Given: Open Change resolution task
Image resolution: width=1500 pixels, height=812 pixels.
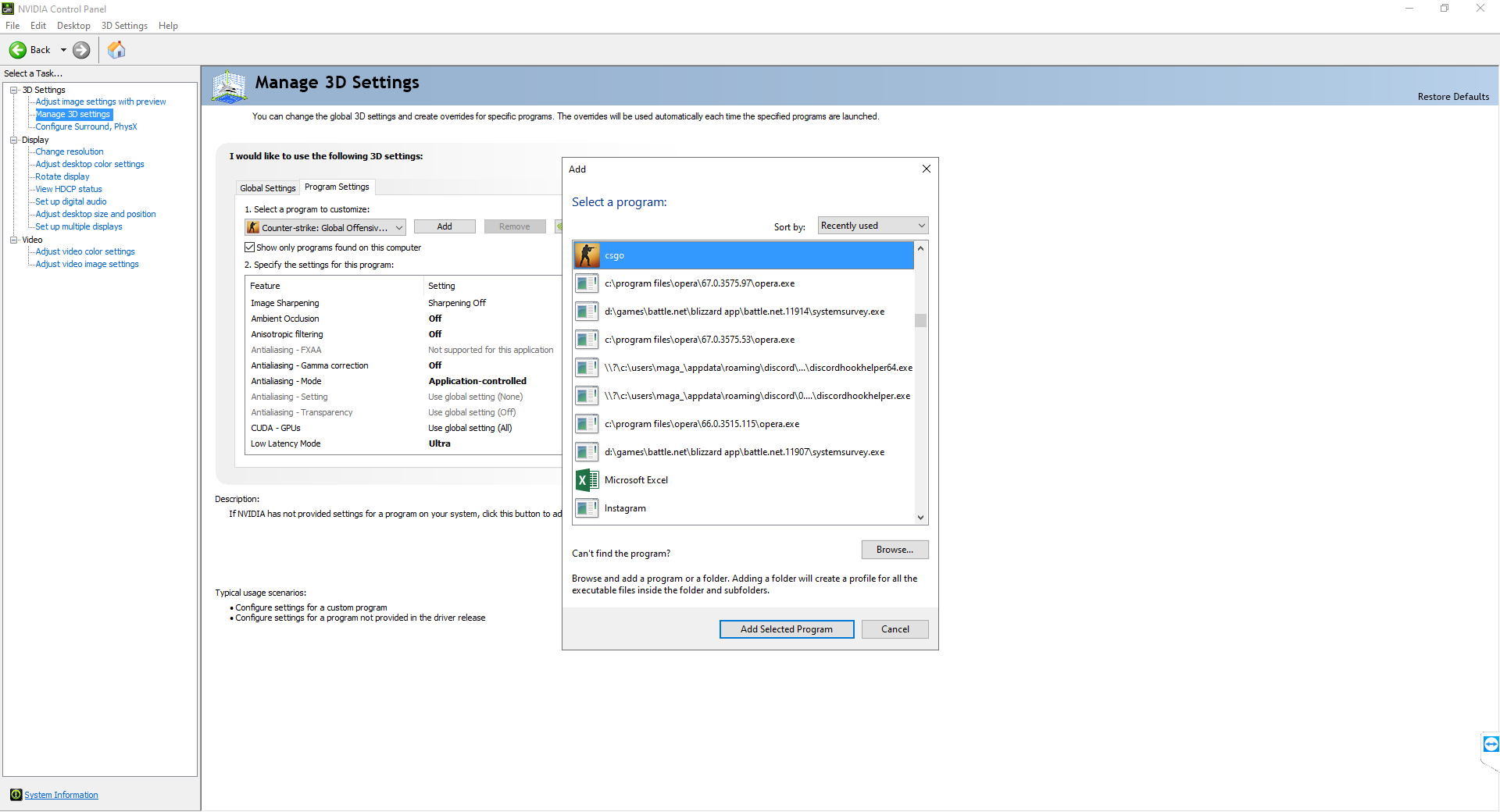Looking at the screenshot, I should 70,151.
